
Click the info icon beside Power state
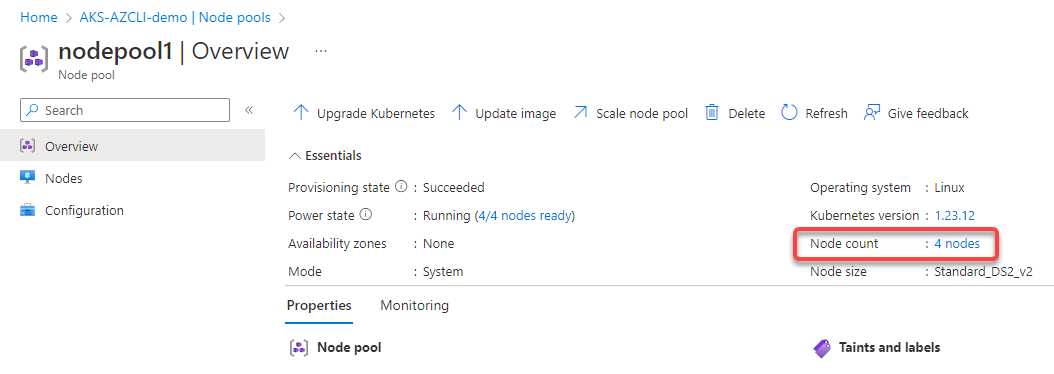click(366, 215)
